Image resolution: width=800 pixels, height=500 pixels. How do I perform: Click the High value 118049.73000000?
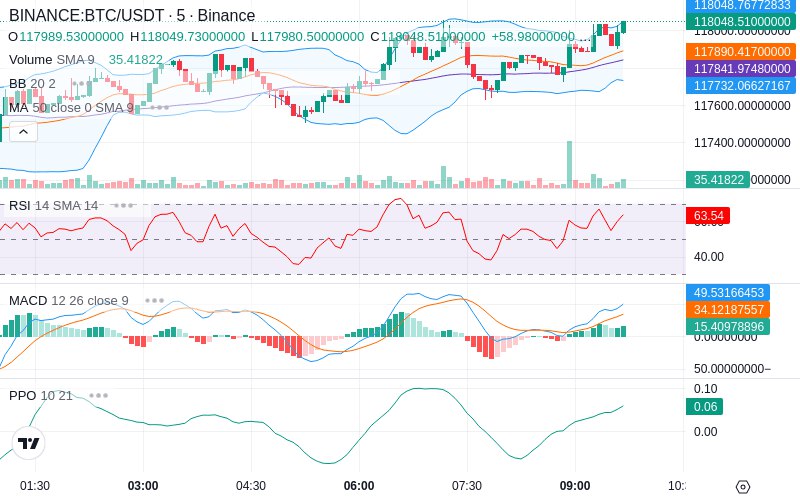(x=193, y=37)
